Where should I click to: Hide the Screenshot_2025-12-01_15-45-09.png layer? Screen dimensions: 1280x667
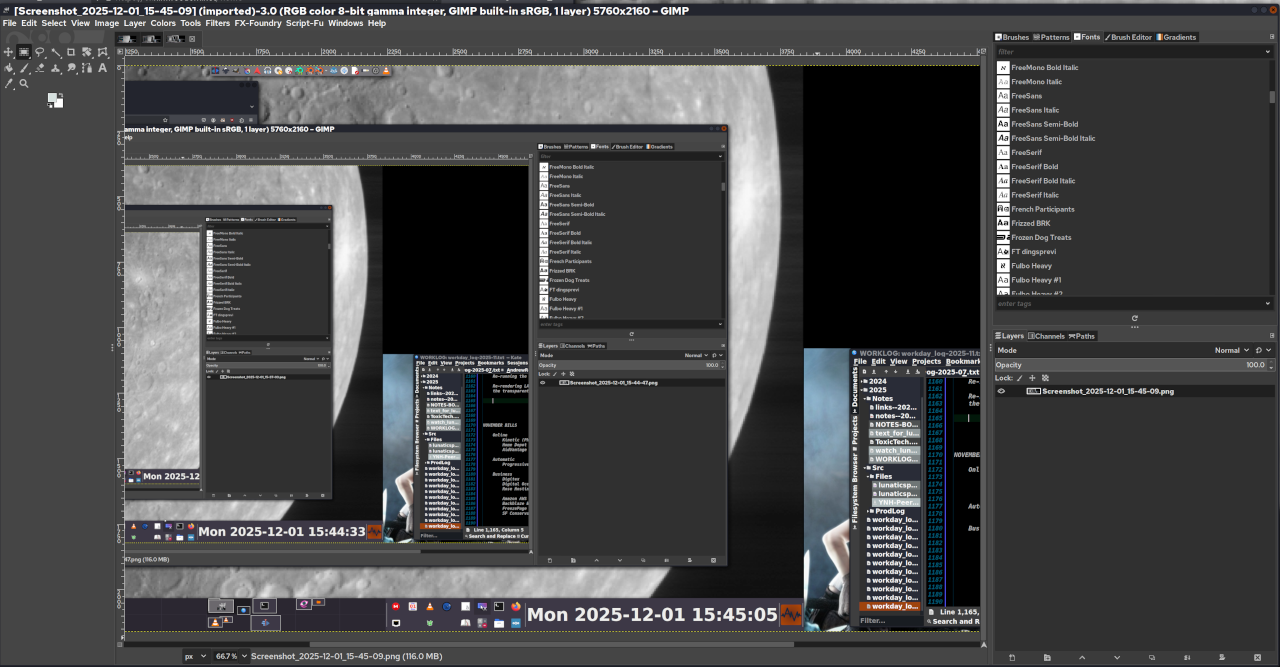(x=1001, y=391)
